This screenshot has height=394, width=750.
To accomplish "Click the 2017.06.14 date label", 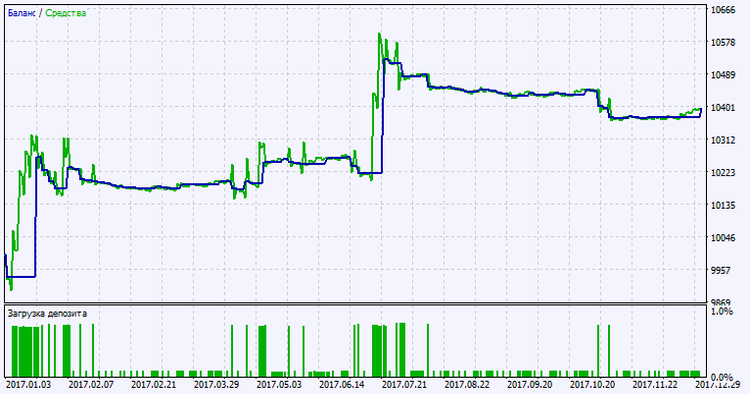I will 342,384.
